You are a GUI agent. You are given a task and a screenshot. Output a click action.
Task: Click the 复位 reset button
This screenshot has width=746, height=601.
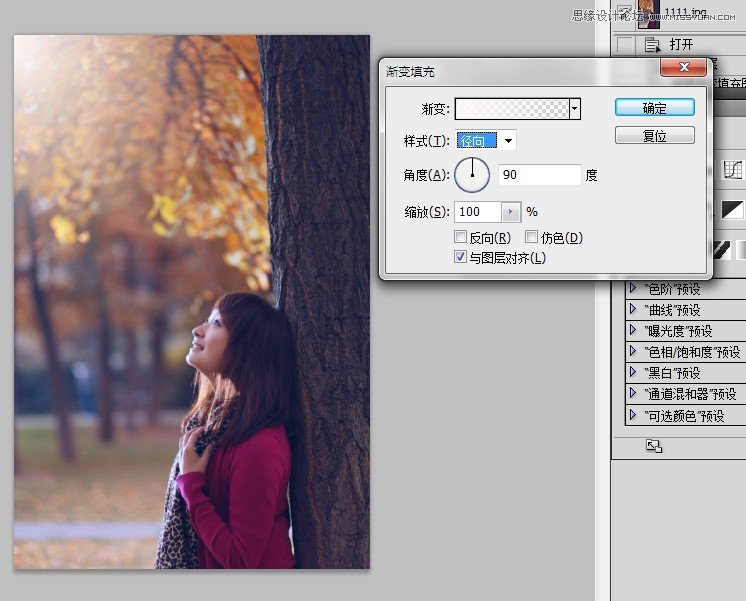(655, 135)
